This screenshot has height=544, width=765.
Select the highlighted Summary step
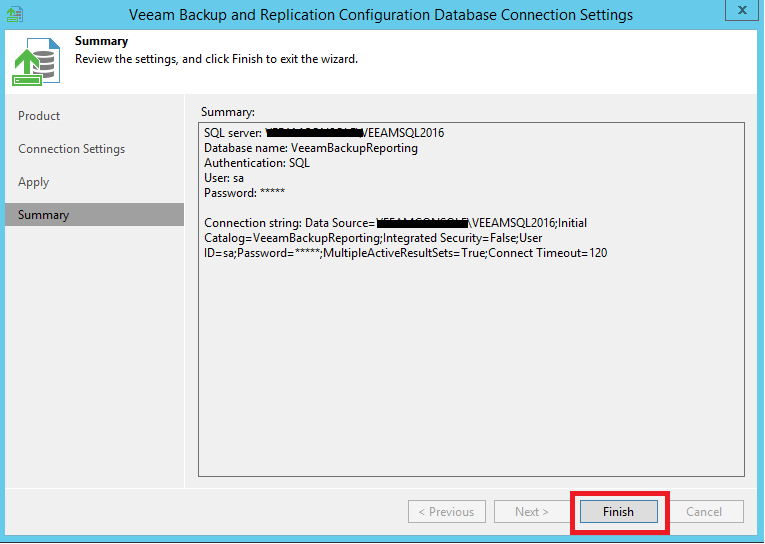coord(43,215)
